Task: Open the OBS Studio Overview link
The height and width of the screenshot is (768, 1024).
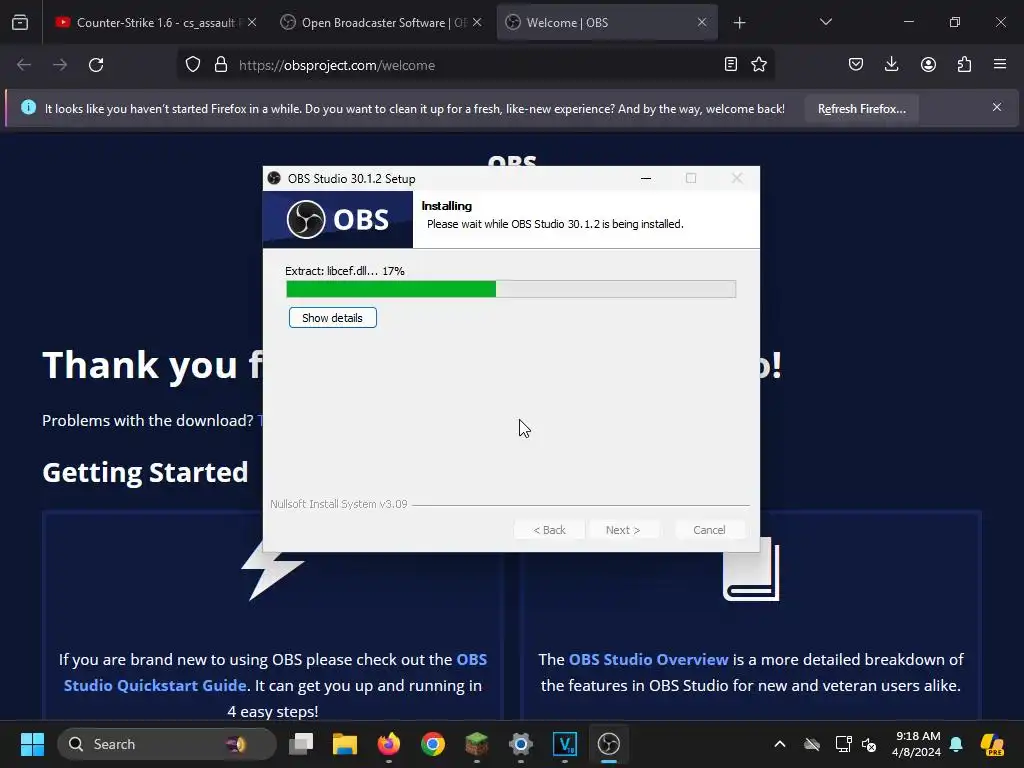Action: [648, 660]
